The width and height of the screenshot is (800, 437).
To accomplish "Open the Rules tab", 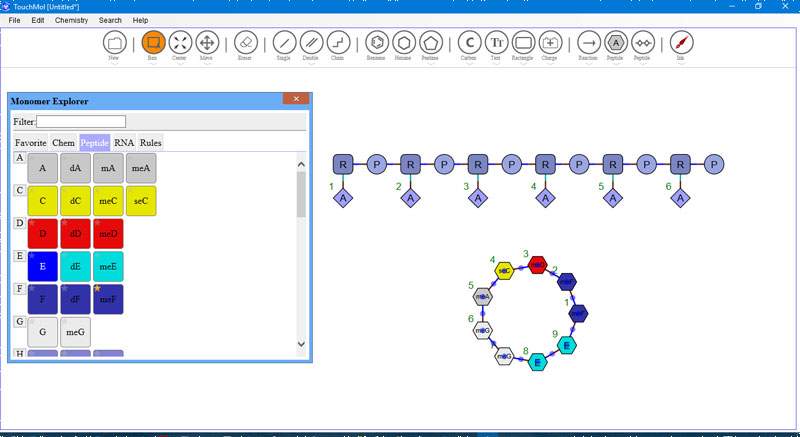I will click(151, 143).
